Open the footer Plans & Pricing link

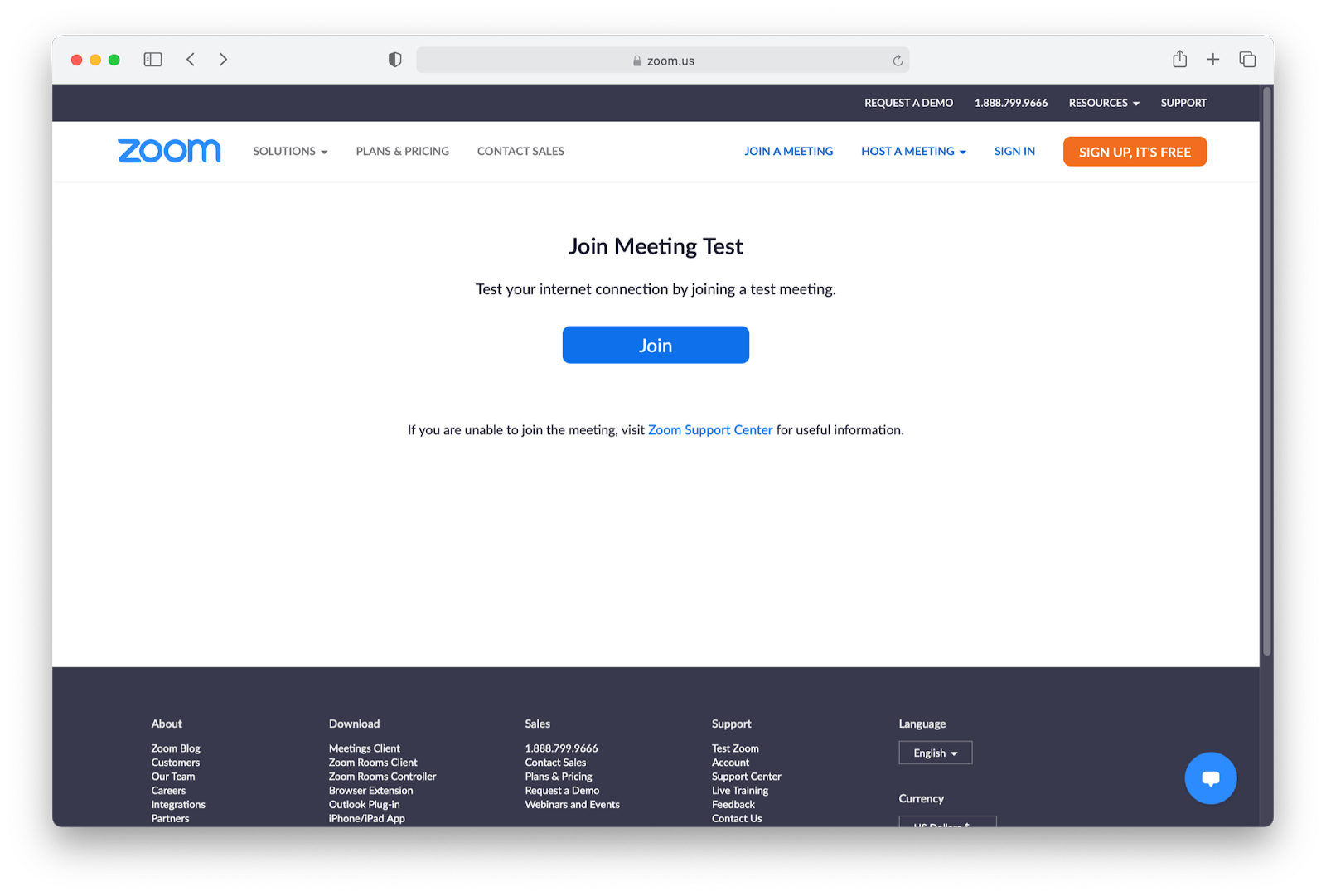tap(559, 777)
